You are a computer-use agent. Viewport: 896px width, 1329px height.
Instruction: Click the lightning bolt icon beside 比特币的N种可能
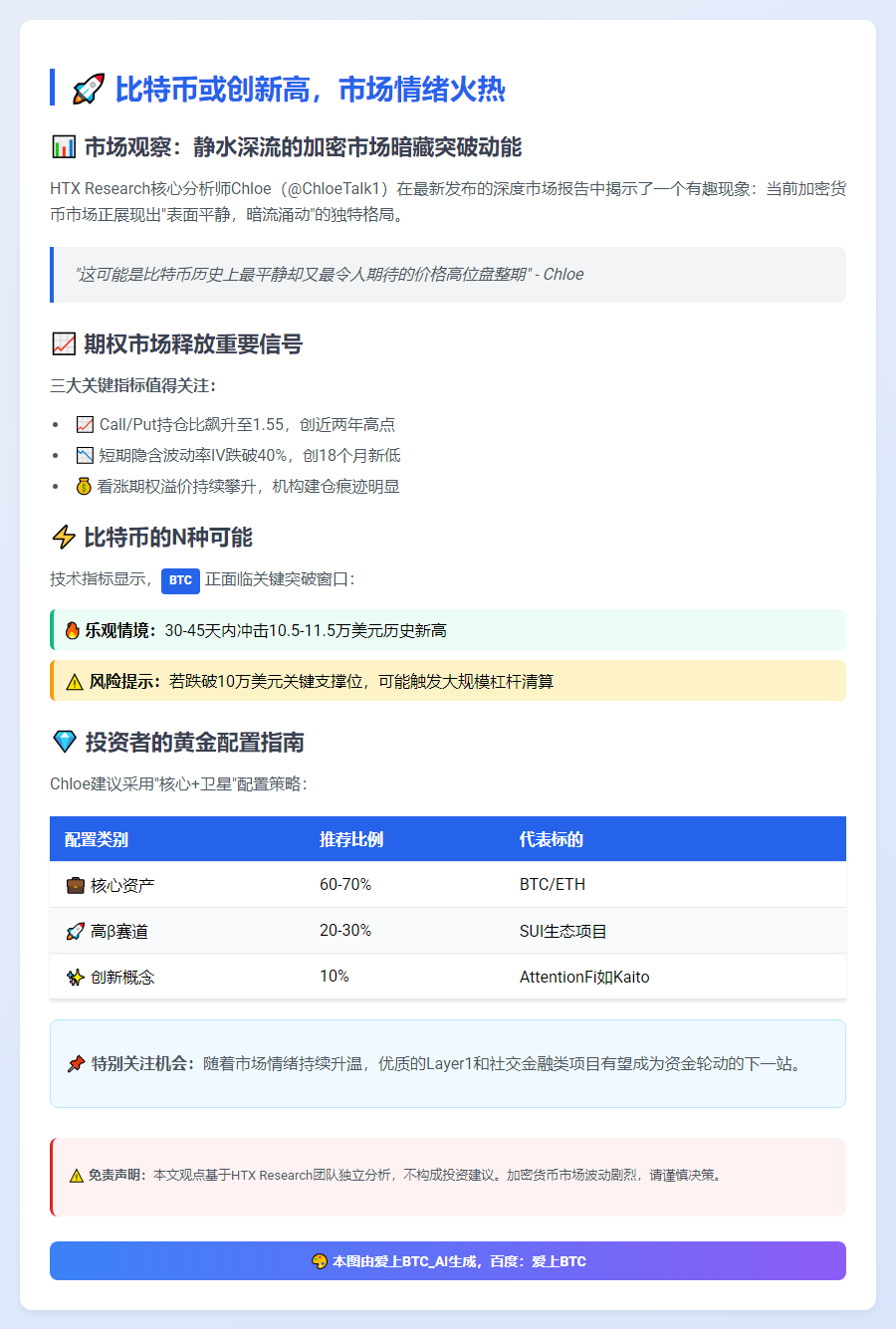coord(63,538)
